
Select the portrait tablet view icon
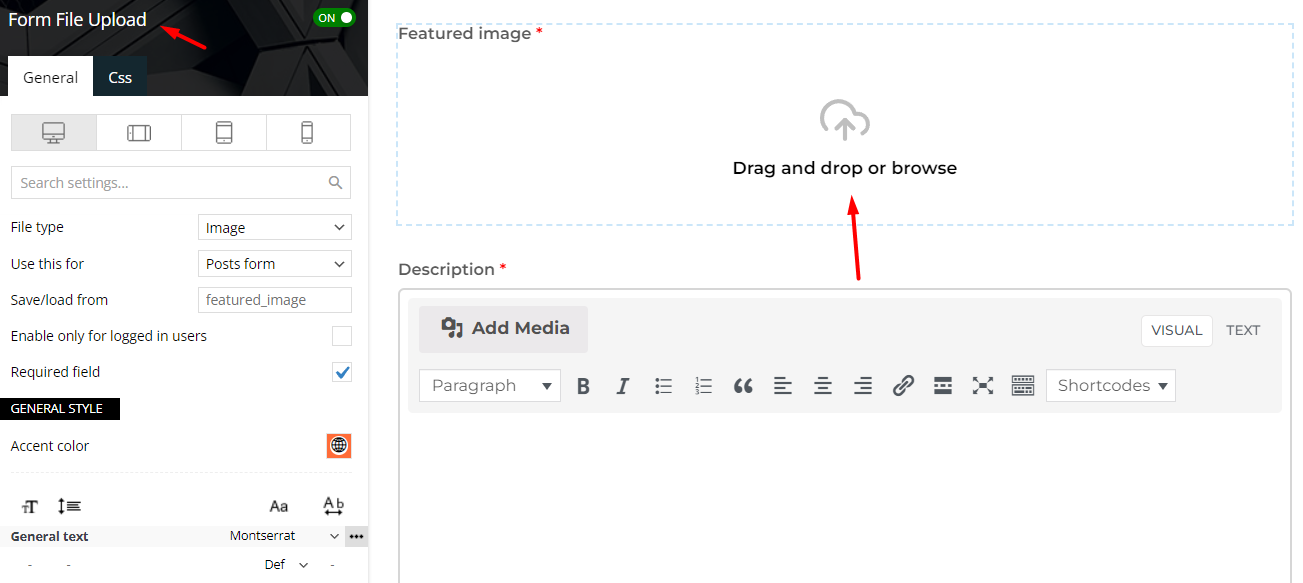point(224,132)
